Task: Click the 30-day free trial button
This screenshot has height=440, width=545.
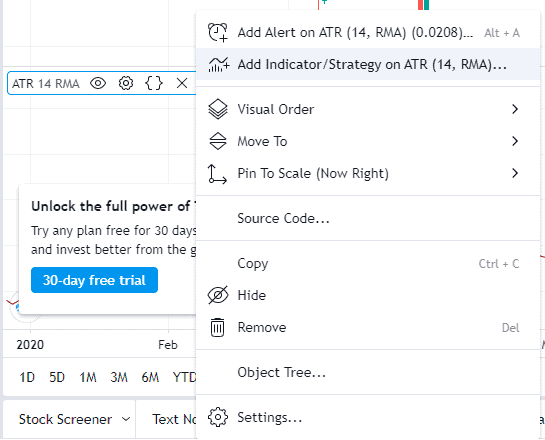Action: pyautogui.click(x=95, y=280)
